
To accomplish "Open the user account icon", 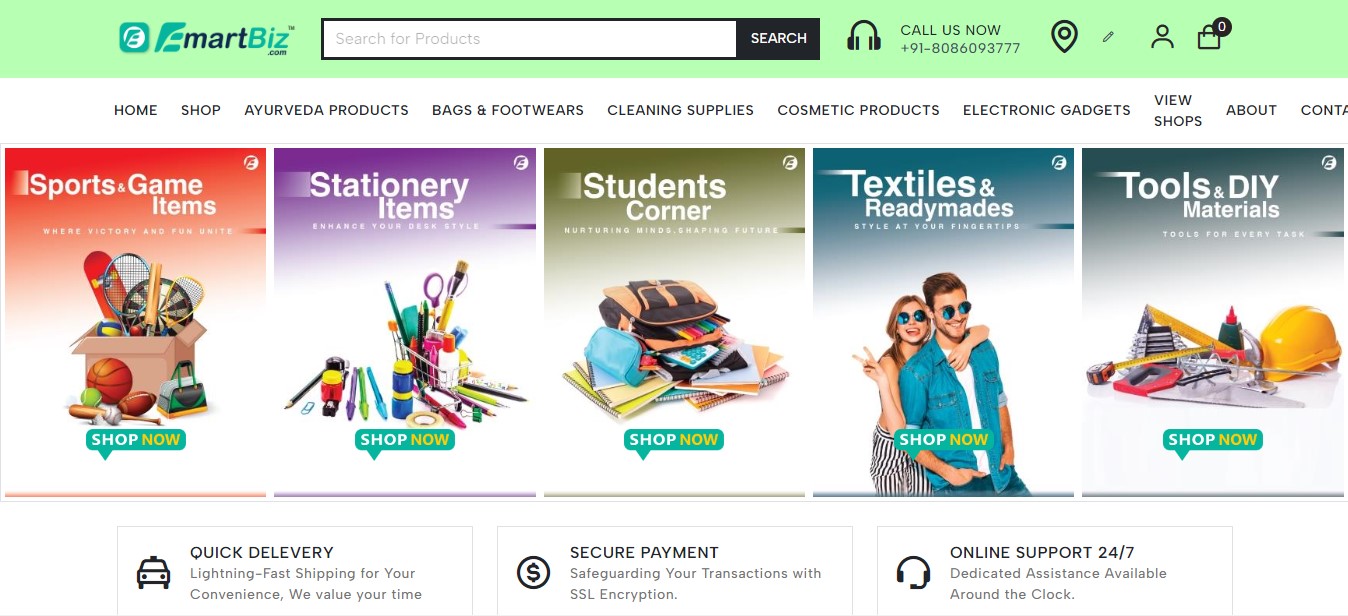I will [x=1162, y=38].
